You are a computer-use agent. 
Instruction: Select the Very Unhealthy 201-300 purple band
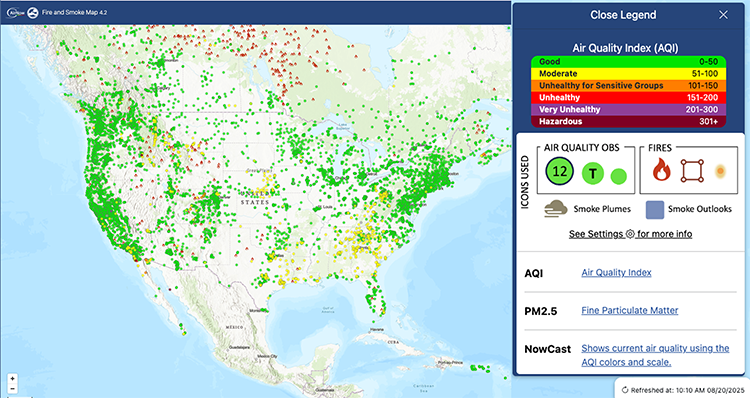tap(629, 110)
